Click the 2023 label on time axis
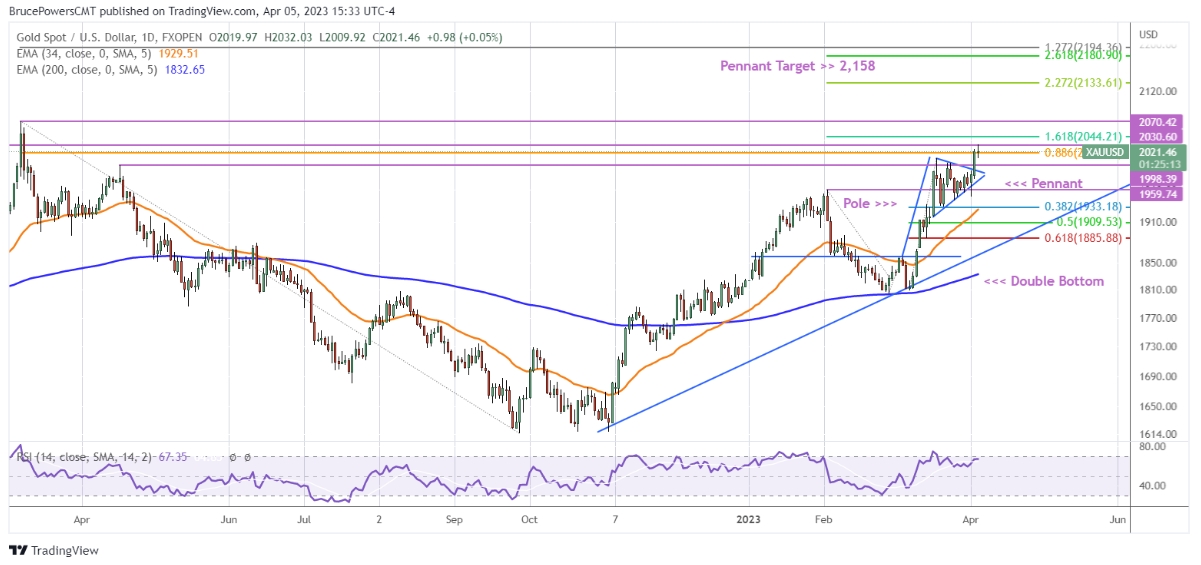The height and width of the screenshot is (565, 1201). coord(749,520)
